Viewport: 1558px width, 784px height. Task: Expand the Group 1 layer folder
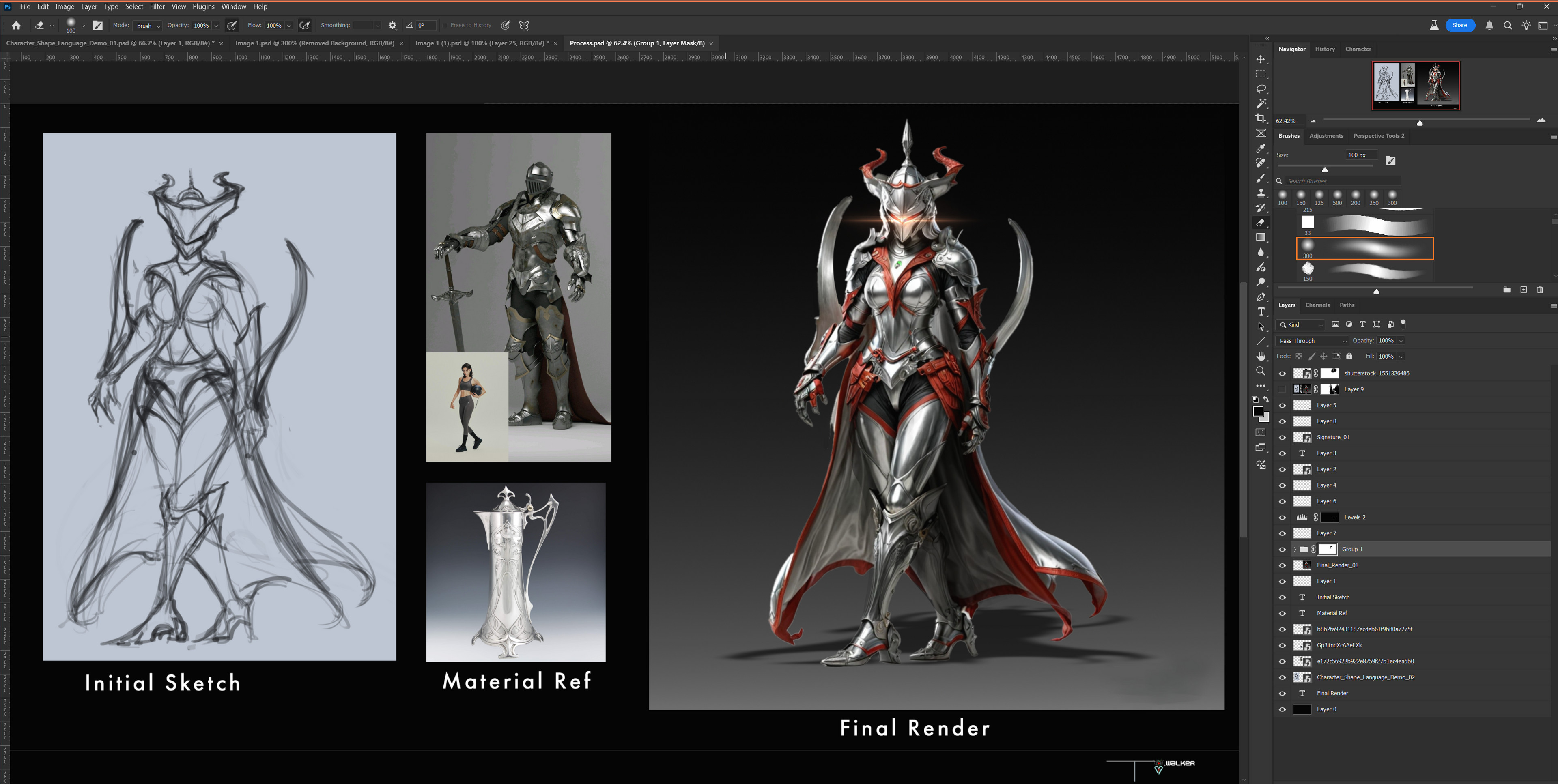click(x=1294, y=550)
